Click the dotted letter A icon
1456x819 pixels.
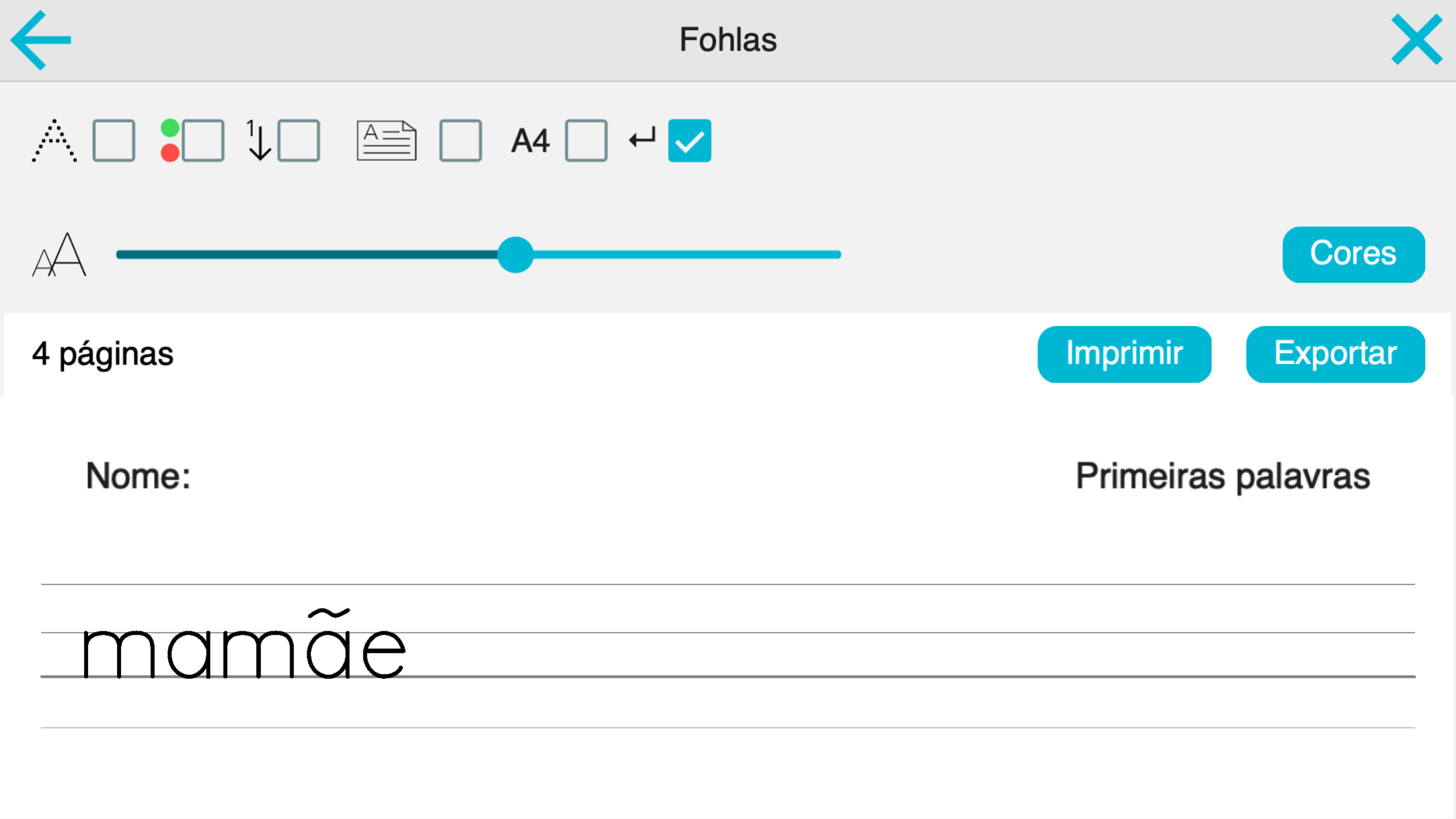point(54,140)
